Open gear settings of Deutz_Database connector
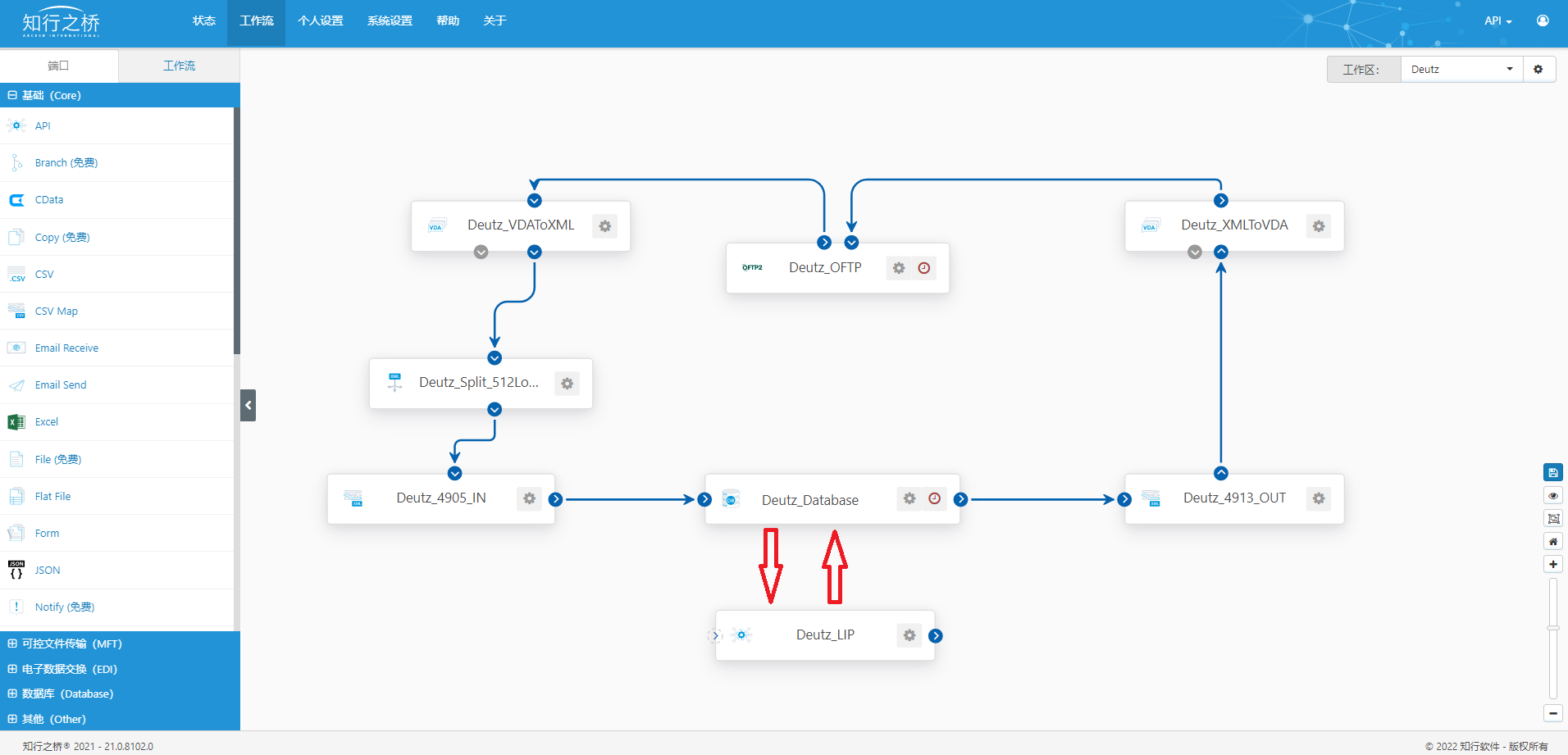The image size is (1568, 755). pos(909,498)
